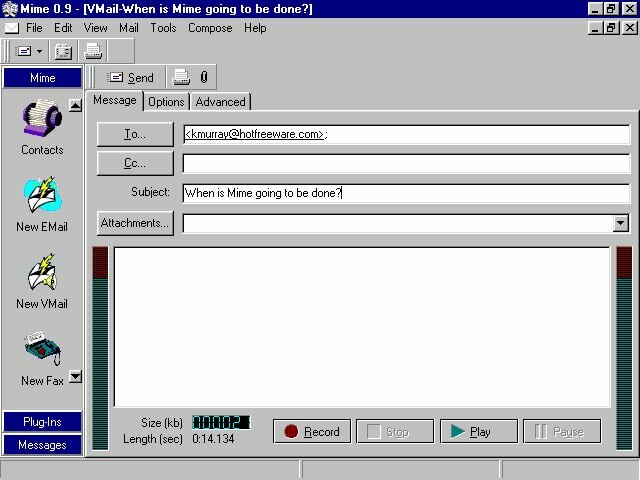
Task: Open the Edit menu
Action: click(x=63, y=28)
